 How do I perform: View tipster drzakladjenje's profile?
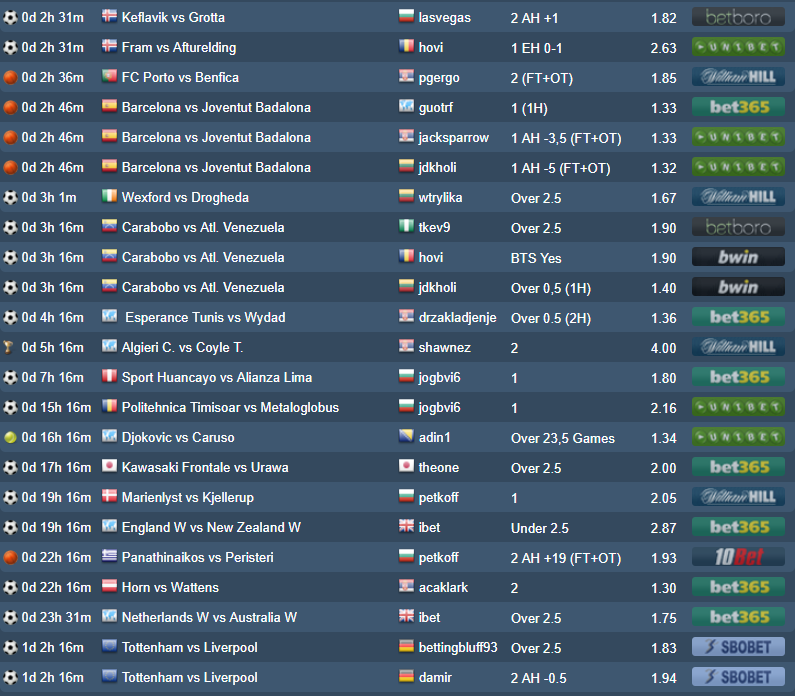pos(457,317)
